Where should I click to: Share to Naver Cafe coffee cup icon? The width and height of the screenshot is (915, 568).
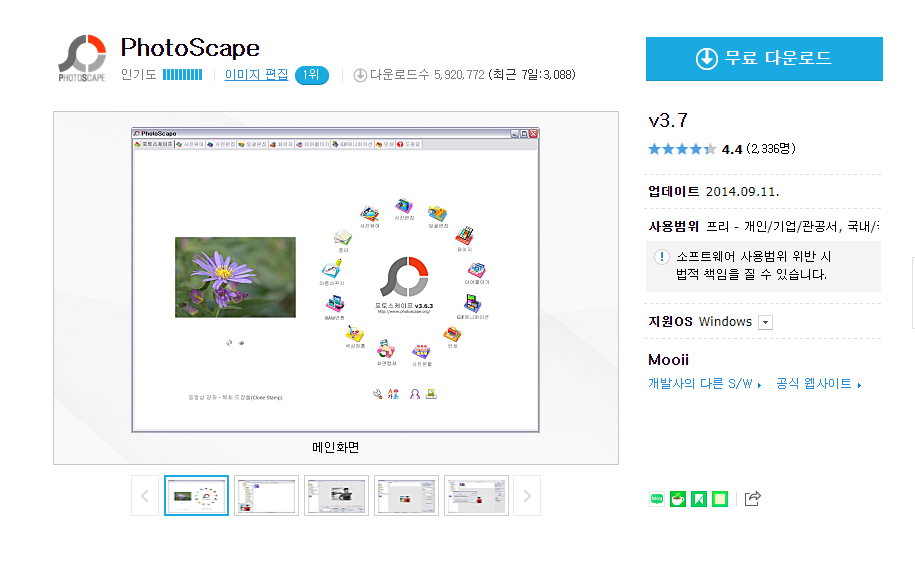[x=677, y=499]
